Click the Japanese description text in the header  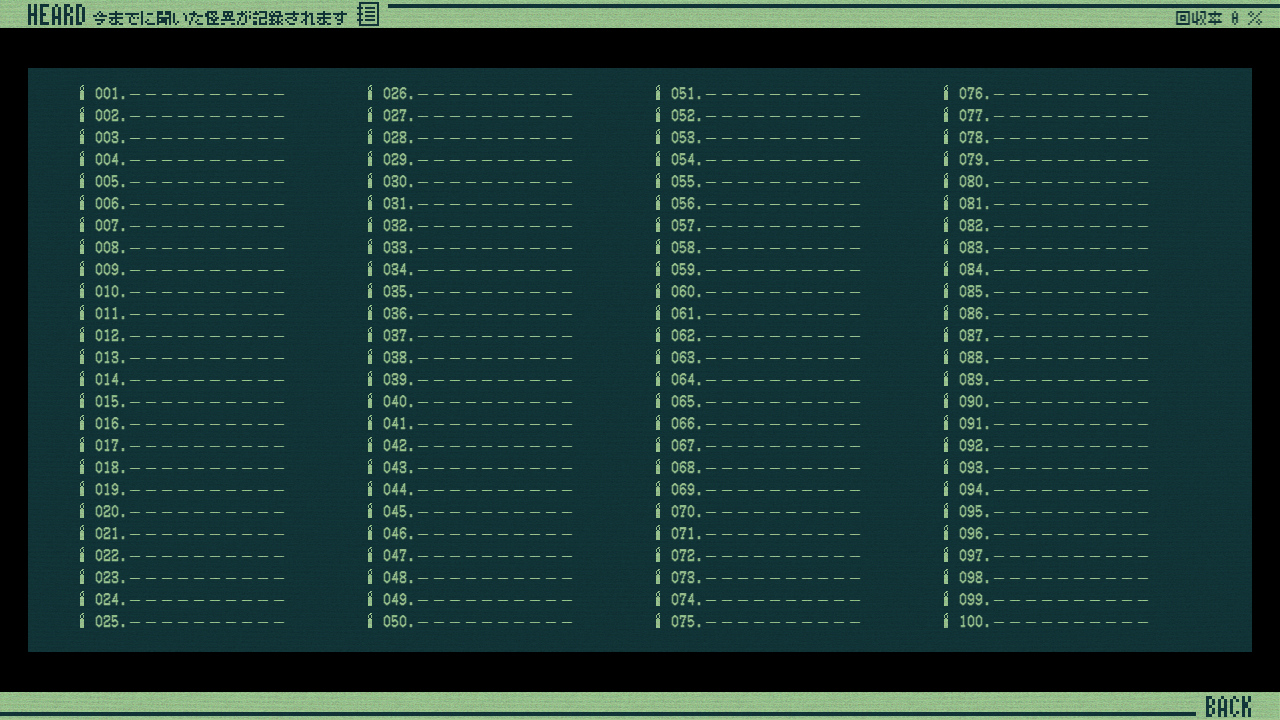(x=220, y=18)
